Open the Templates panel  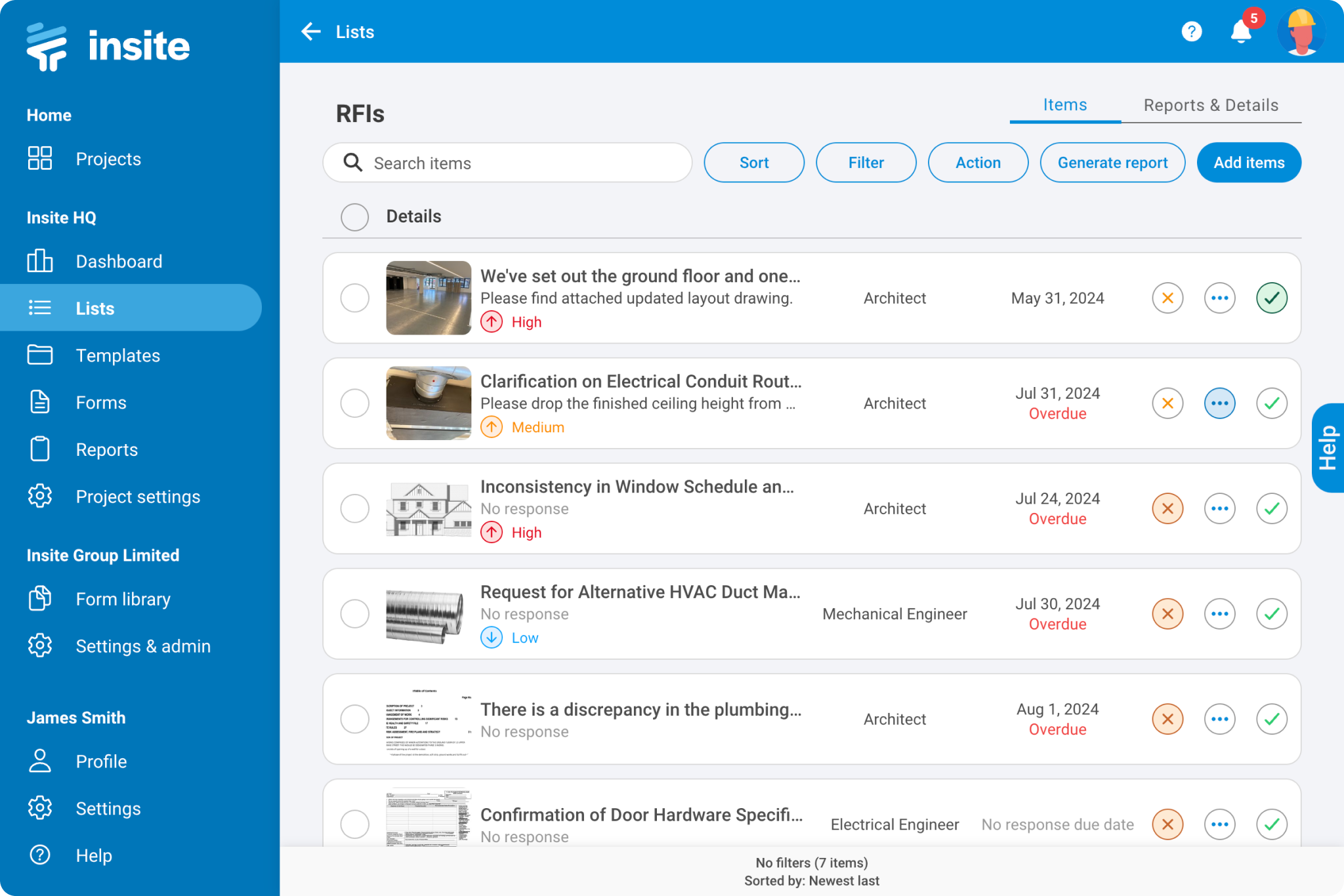click(117, 355)
